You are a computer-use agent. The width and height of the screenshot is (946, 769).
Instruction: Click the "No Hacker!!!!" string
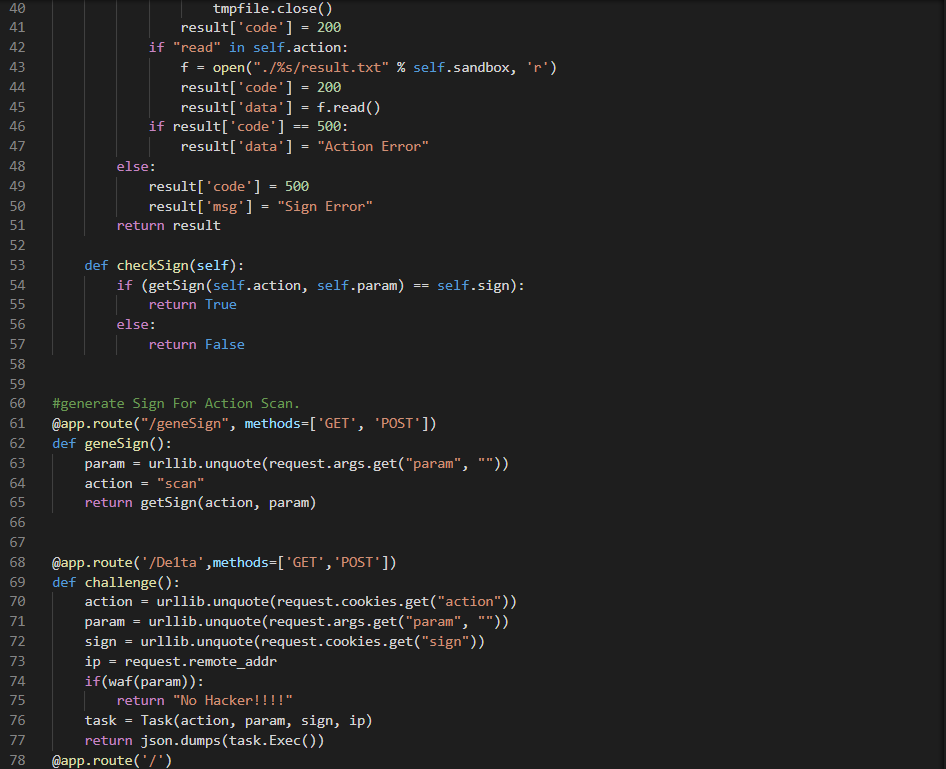point(233,701)
